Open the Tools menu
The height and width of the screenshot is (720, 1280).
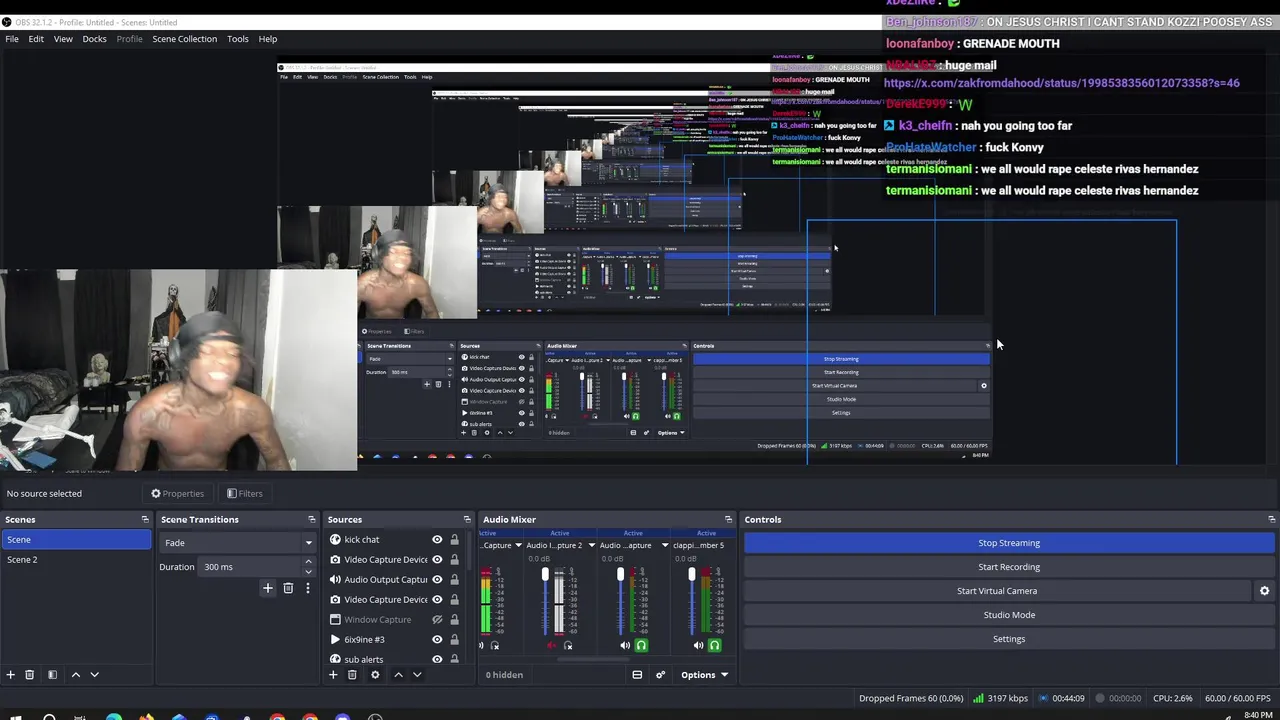point(238,39)
